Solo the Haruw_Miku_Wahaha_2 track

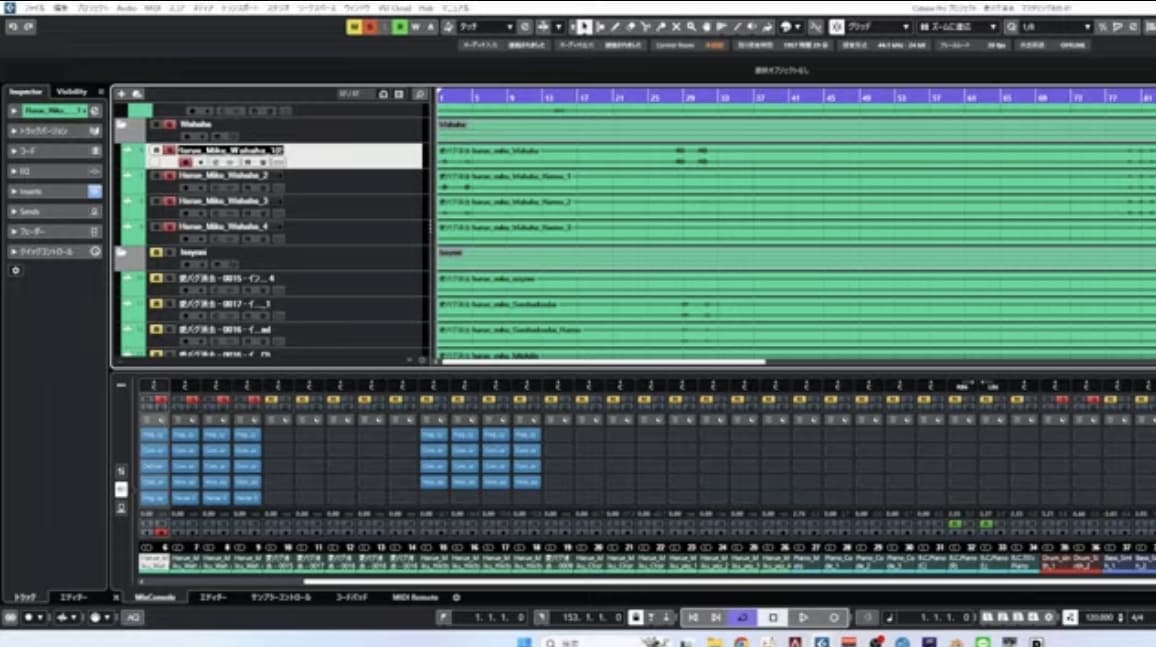click(x=170, y=176)
